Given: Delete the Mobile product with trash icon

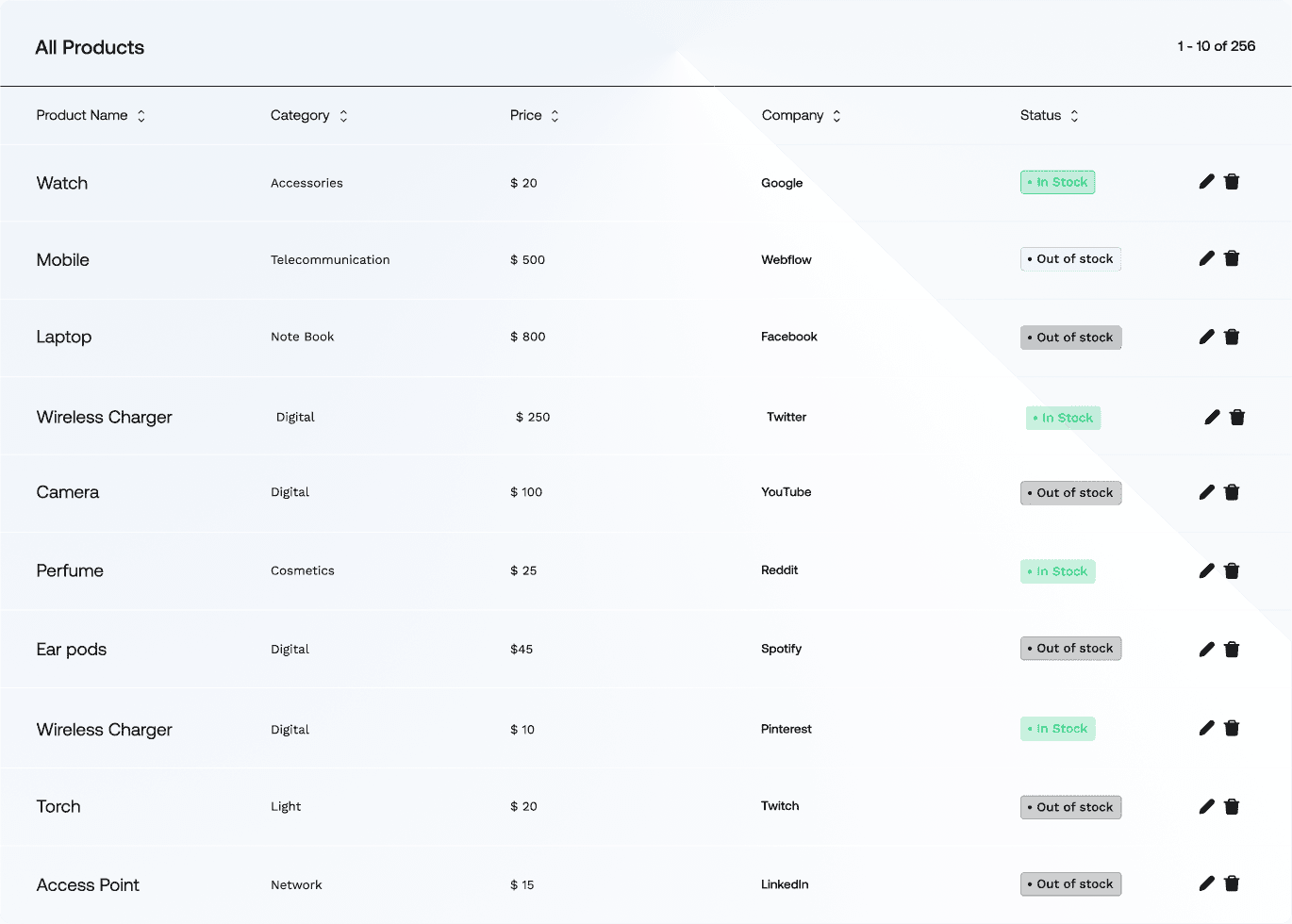Looking at the screenshot, I should pyautogui.click(x=1232, y=258).
